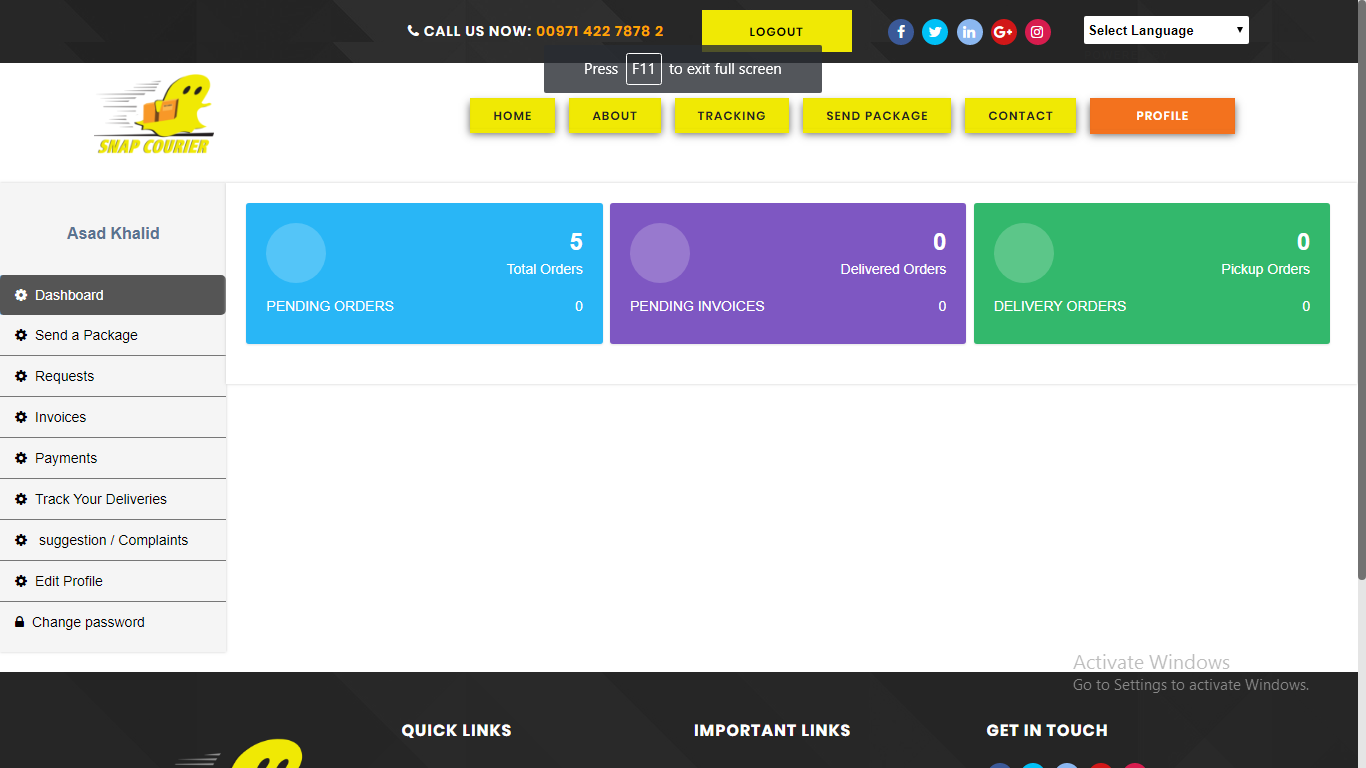Image resolution: width=1366 pixels, height=768 pixels.
Task: Click the Snap Courier logo
Action: click(154, 116)
